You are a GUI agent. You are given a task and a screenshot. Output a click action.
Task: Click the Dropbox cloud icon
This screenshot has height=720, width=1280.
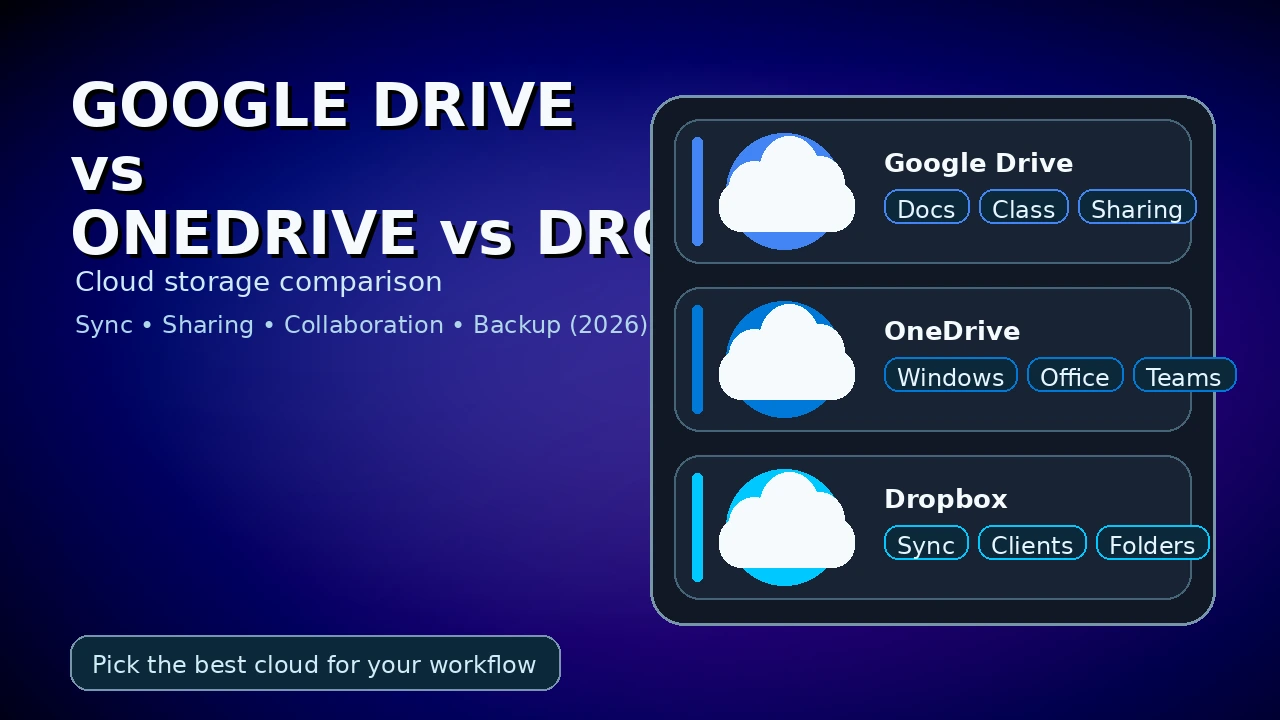click(786, 525)
